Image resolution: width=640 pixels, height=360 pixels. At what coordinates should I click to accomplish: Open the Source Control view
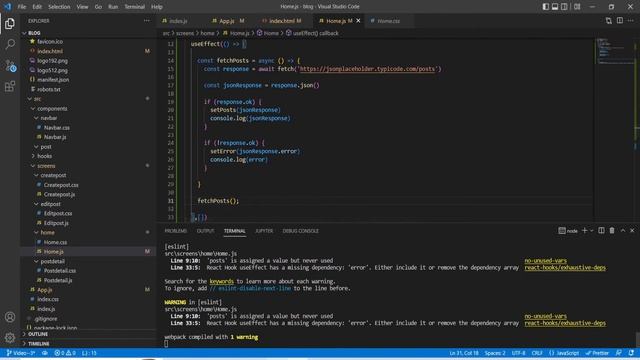(x=10, y=65)
